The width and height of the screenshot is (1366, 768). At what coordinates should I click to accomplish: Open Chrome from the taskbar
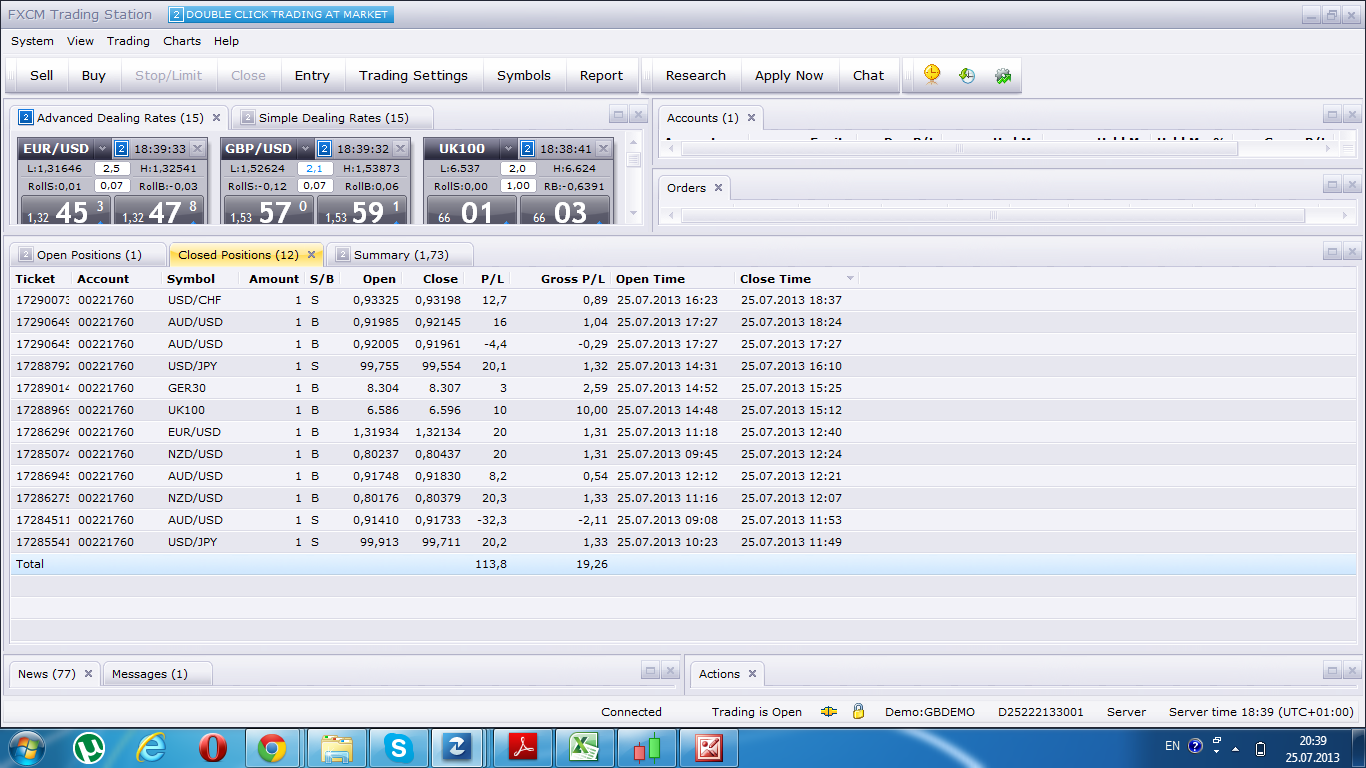[271, 747]
